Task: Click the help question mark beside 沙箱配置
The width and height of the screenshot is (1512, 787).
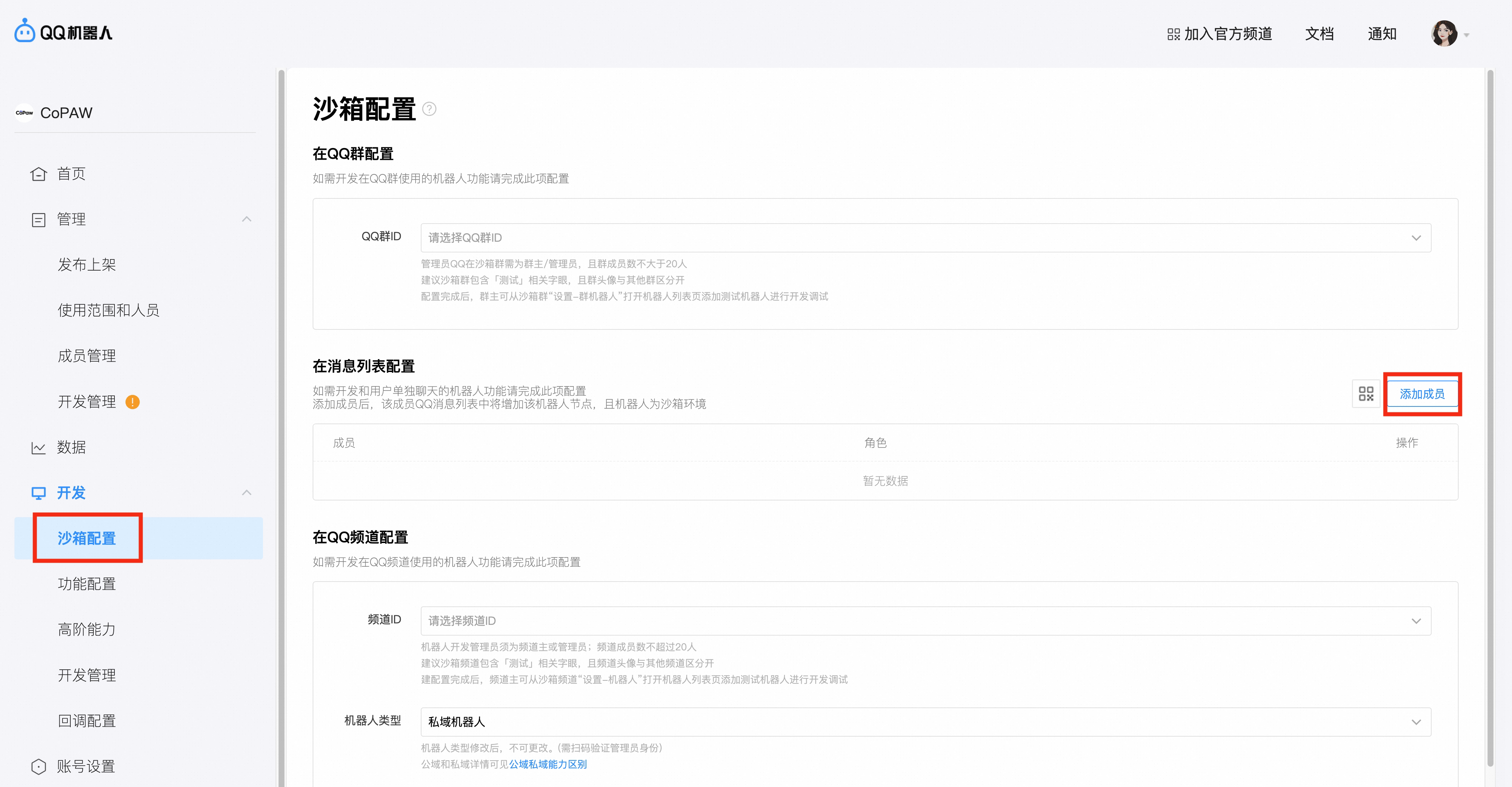Action: coord(429,110)
